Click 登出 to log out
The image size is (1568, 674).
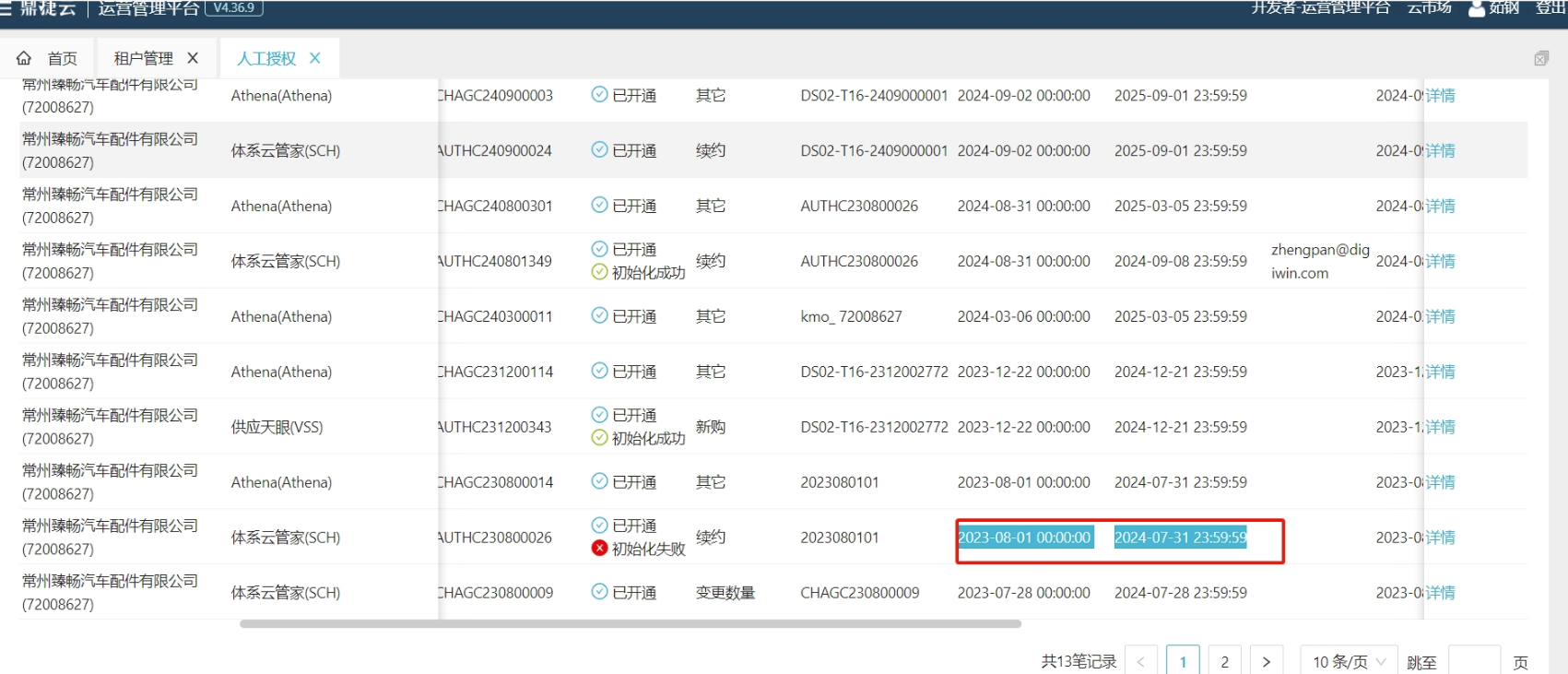point(1550,7)
